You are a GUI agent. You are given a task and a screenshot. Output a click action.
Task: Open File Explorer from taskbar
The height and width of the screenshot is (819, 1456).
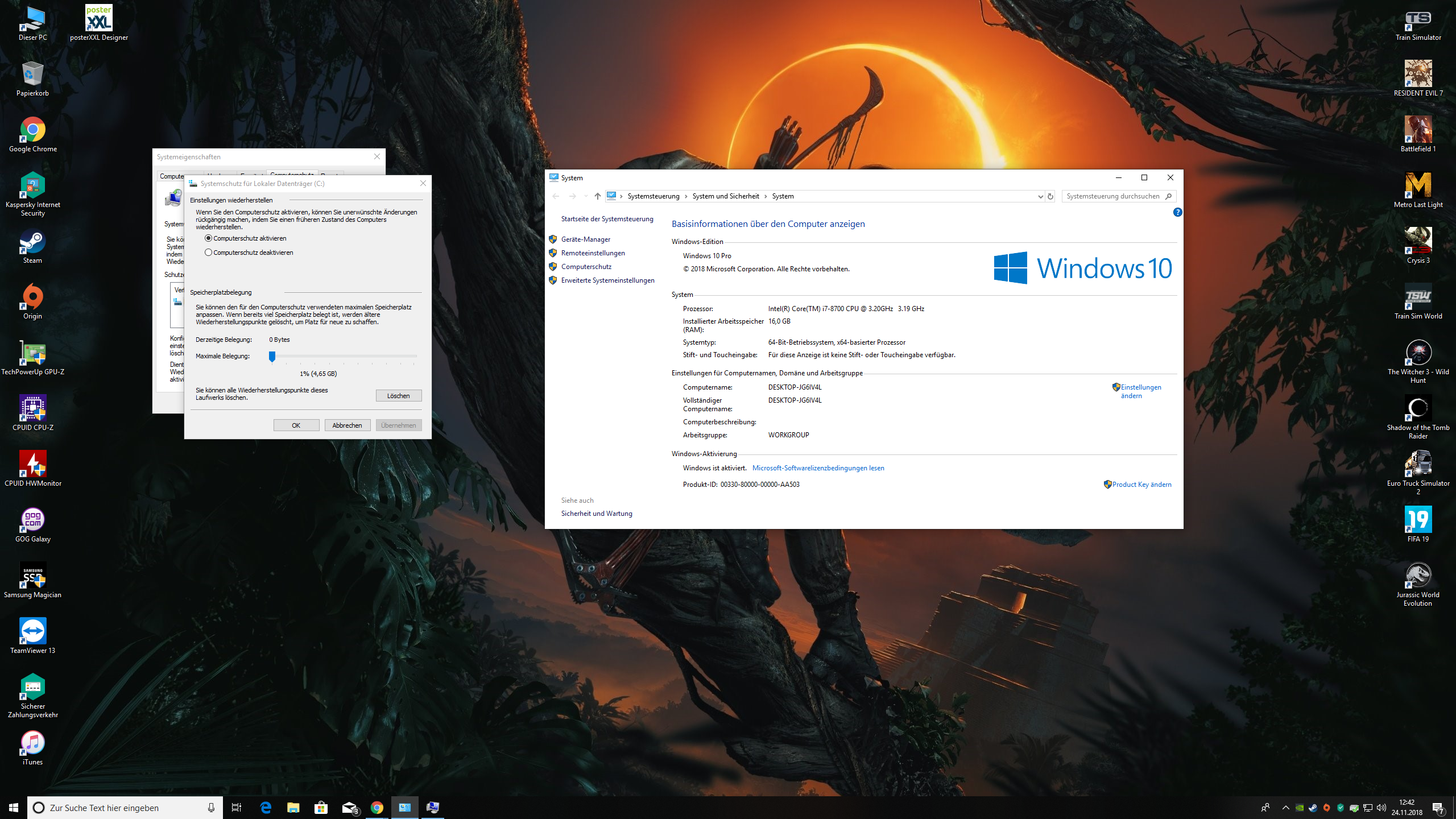tap(293, 808)
